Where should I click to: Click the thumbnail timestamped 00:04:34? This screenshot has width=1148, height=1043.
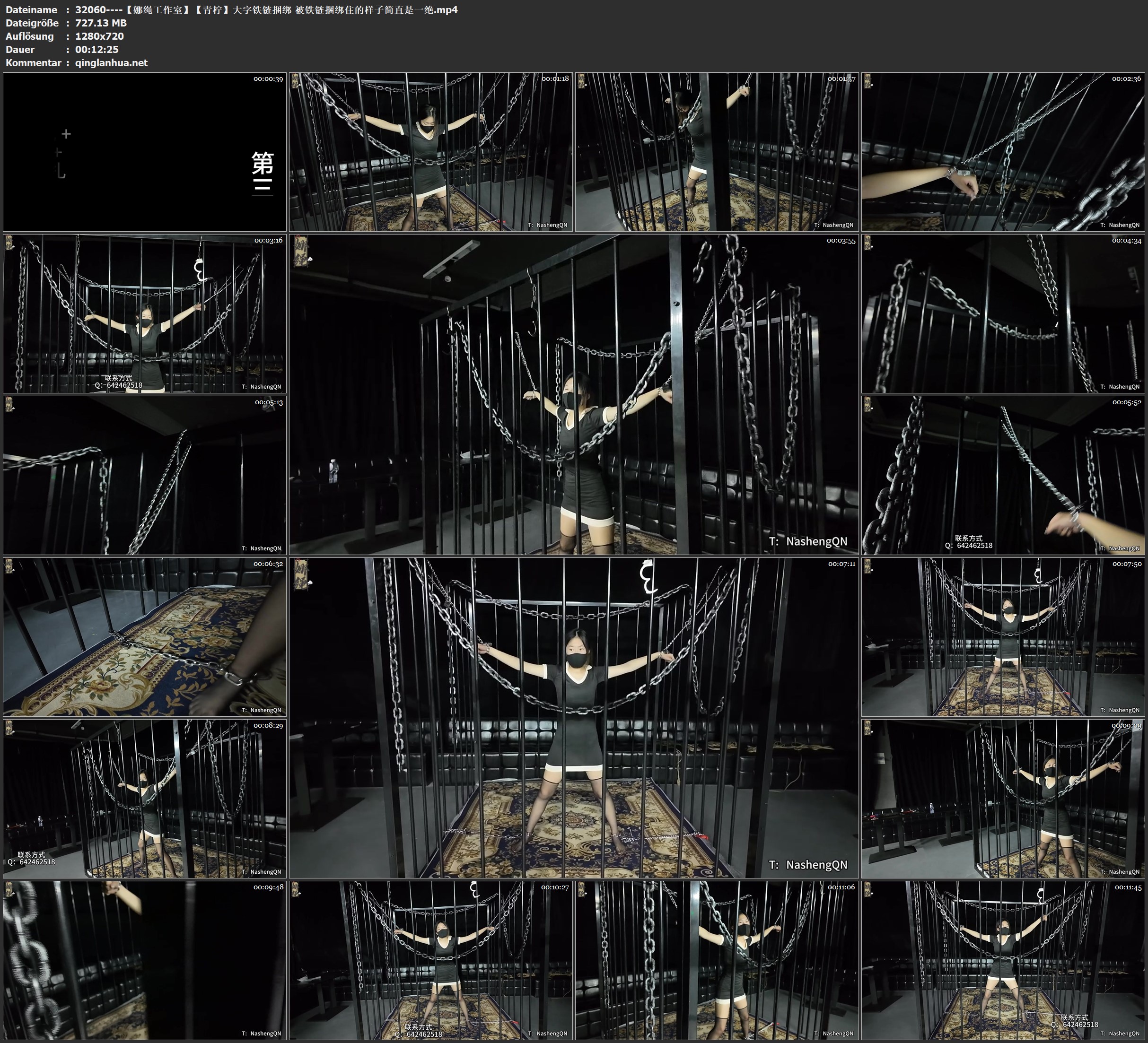tap(1003, 313)
